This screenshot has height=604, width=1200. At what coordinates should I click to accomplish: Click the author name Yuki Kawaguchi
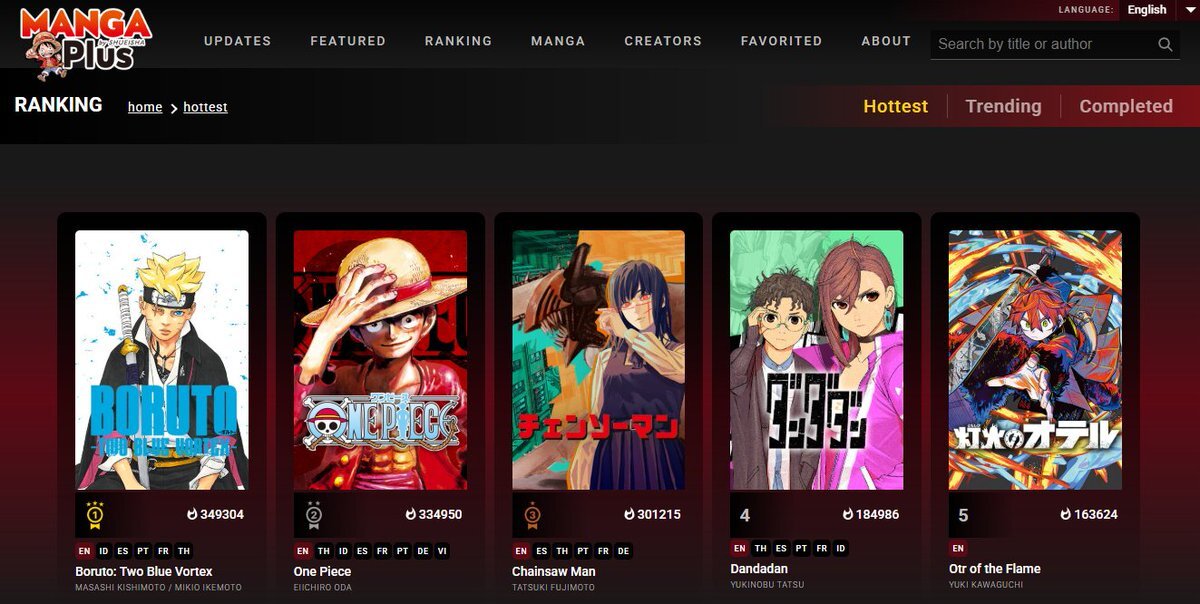[x=987, y=584]
